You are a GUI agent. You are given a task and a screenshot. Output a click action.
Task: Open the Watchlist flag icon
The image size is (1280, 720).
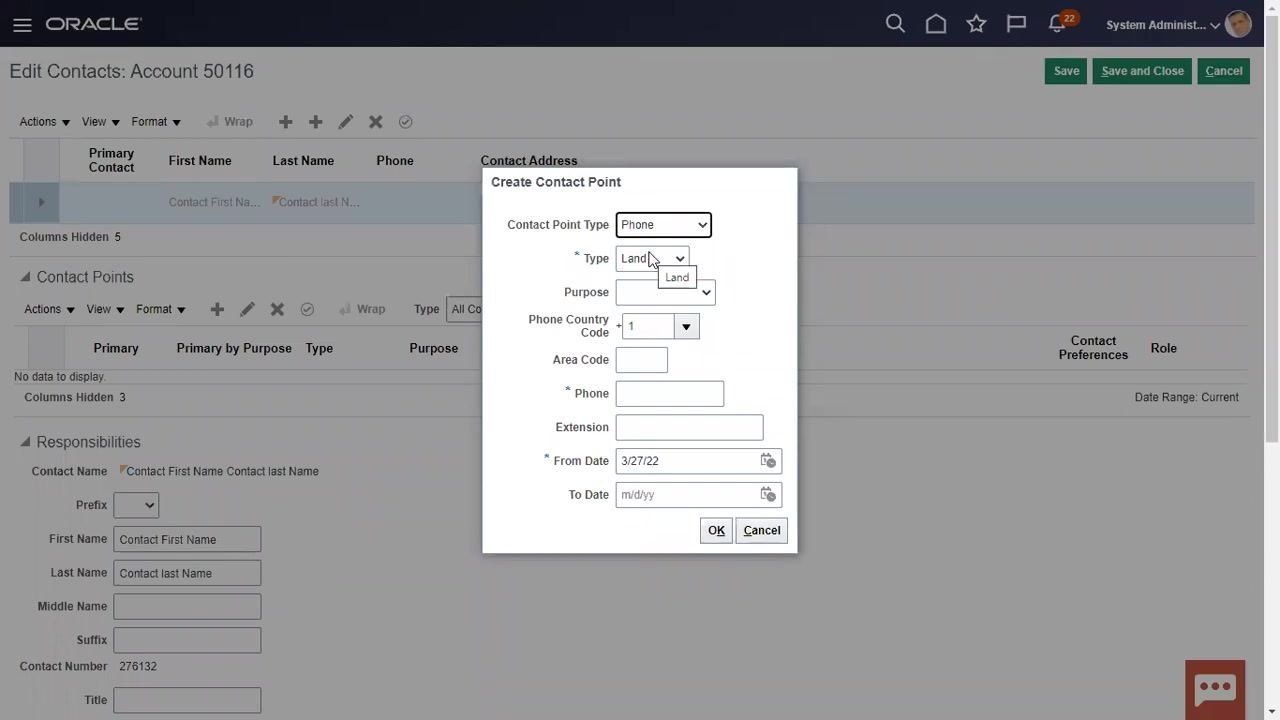coord(1017,24)
